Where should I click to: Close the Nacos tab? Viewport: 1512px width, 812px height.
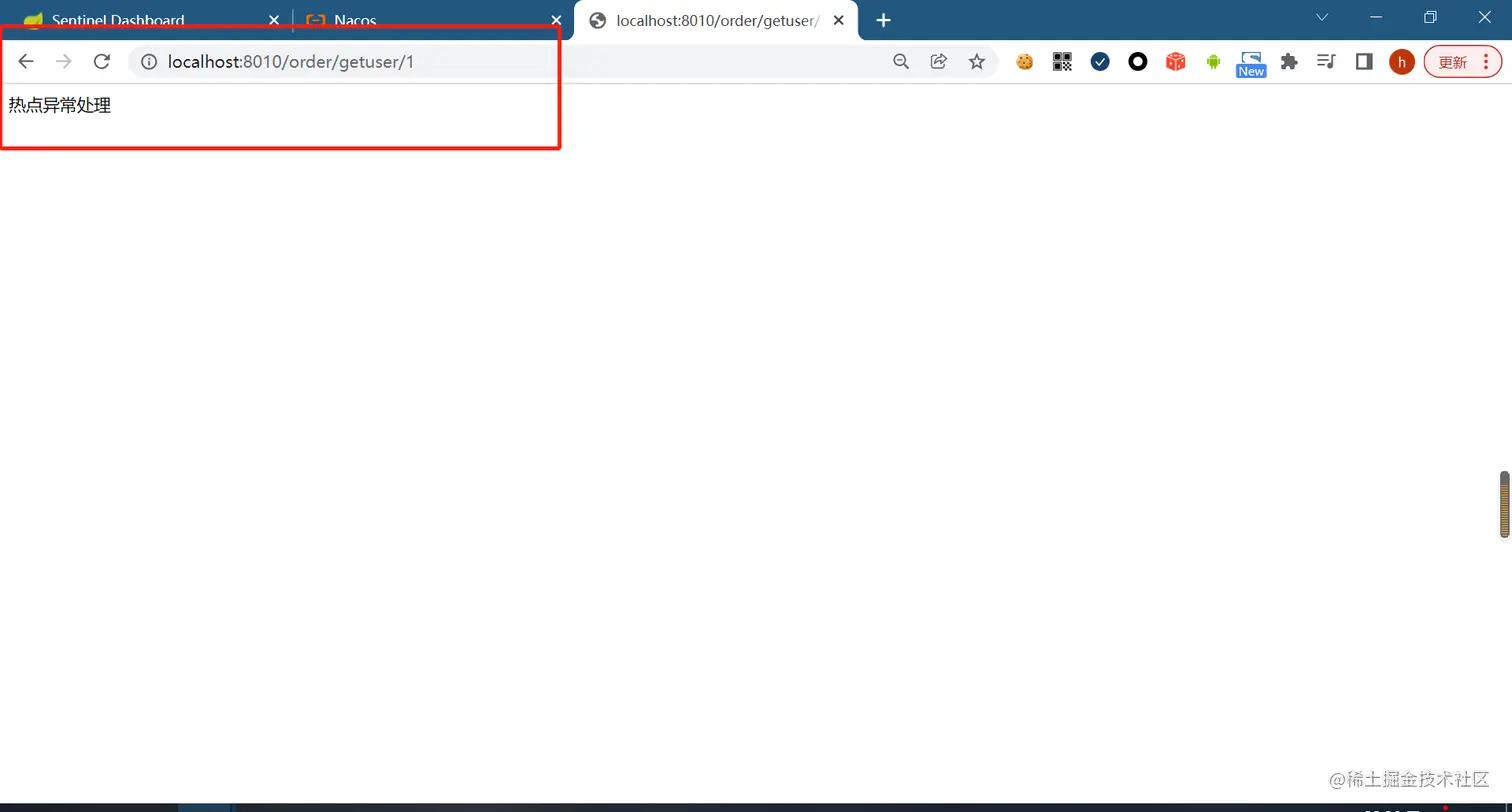(x=556, y=20)
